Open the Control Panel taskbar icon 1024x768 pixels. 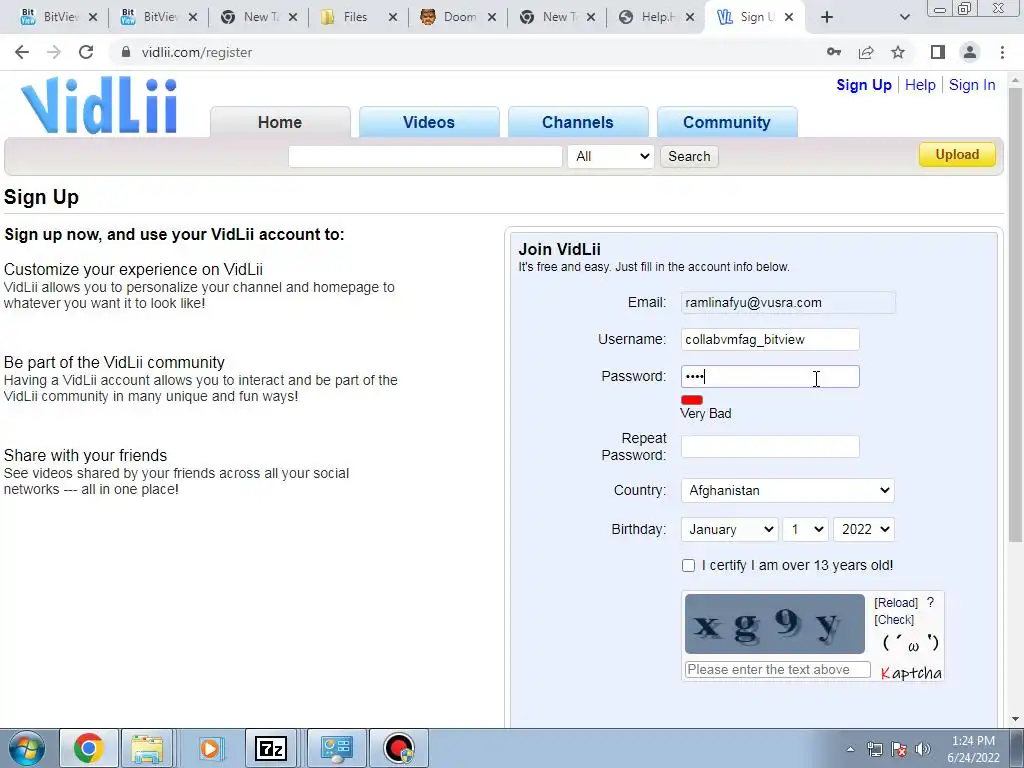pyautogui.click(x=336, y=748)
